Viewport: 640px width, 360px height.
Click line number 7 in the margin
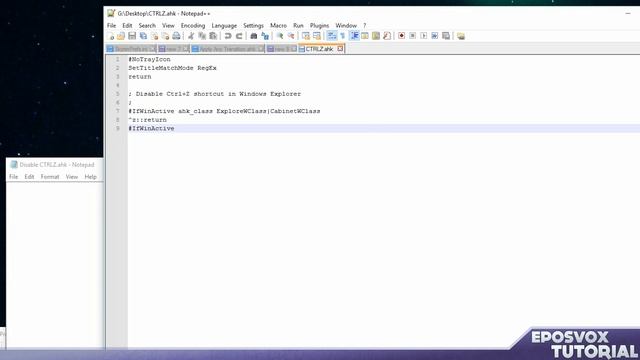(118, 111)
